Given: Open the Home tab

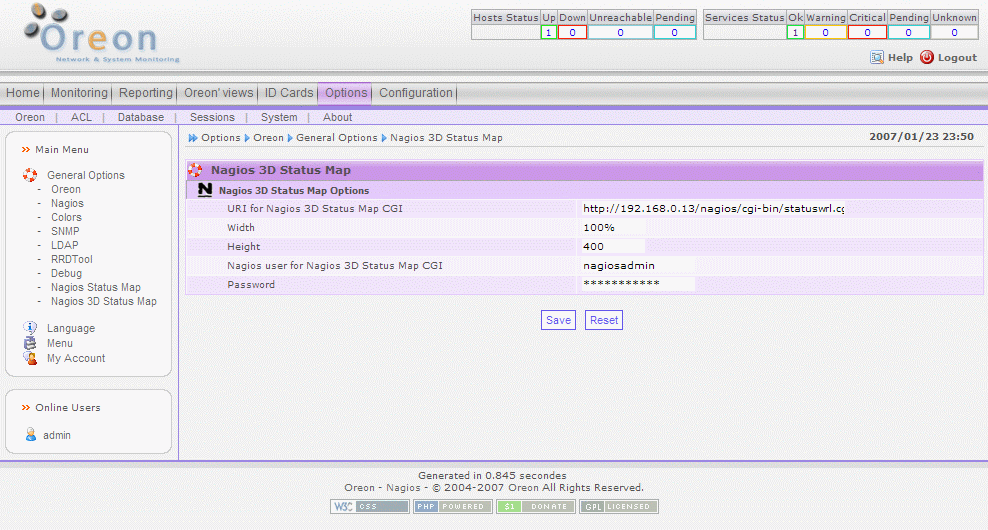Looking at the screenshot, I should click(23, 93).
